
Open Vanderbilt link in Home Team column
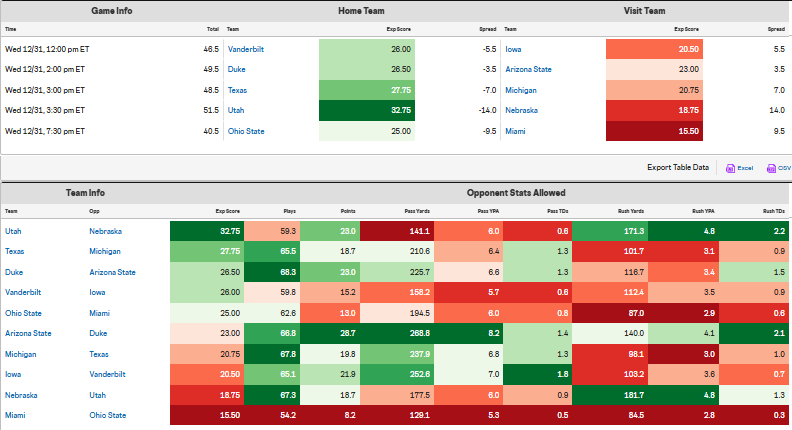(245, 50)
